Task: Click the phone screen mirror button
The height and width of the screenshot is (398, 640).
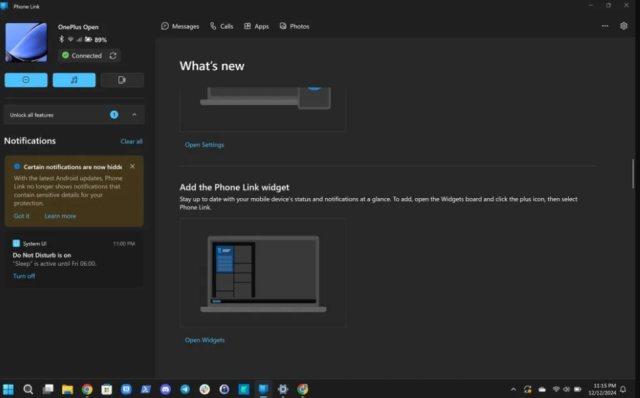Action: (x=122, y=80)
